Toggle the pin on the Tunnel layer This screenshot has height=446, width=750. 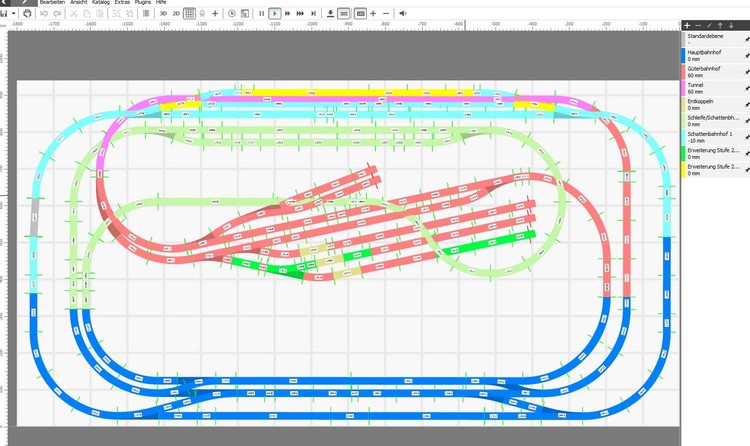[x=747, y=89]
